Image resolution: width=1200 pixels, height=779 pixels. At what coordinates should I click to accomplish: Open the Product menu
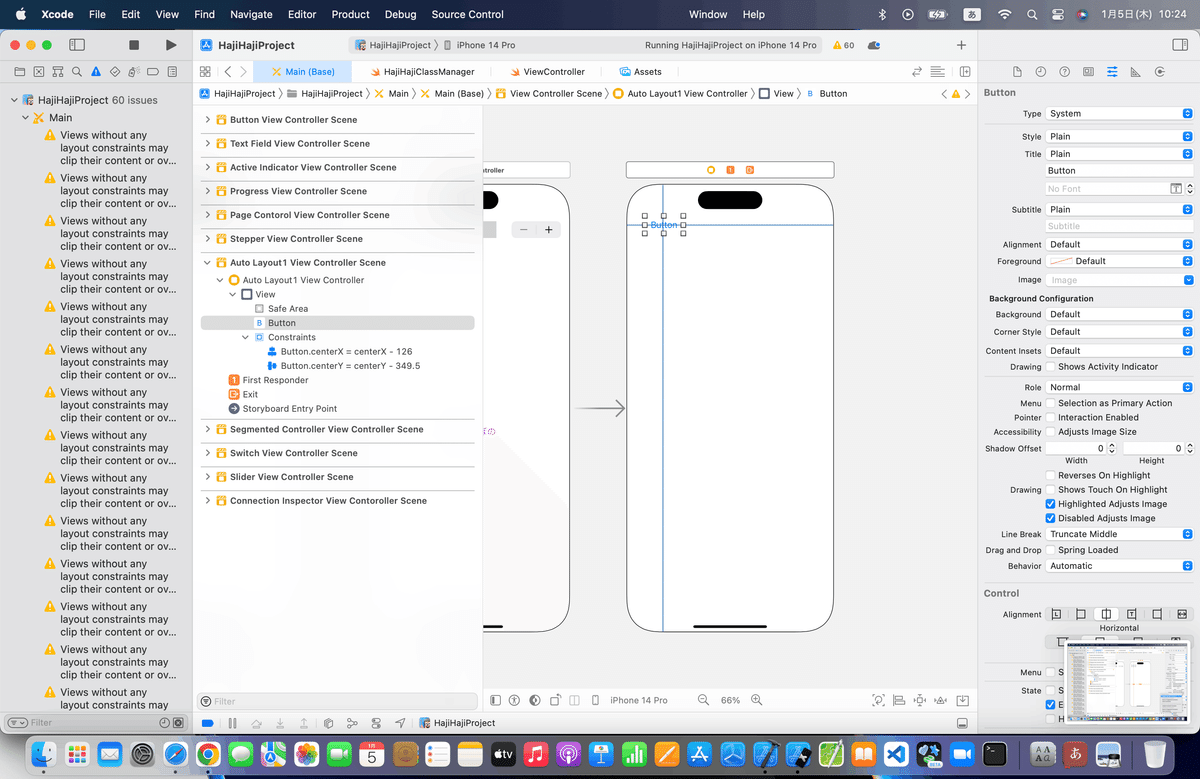[351, 15]
